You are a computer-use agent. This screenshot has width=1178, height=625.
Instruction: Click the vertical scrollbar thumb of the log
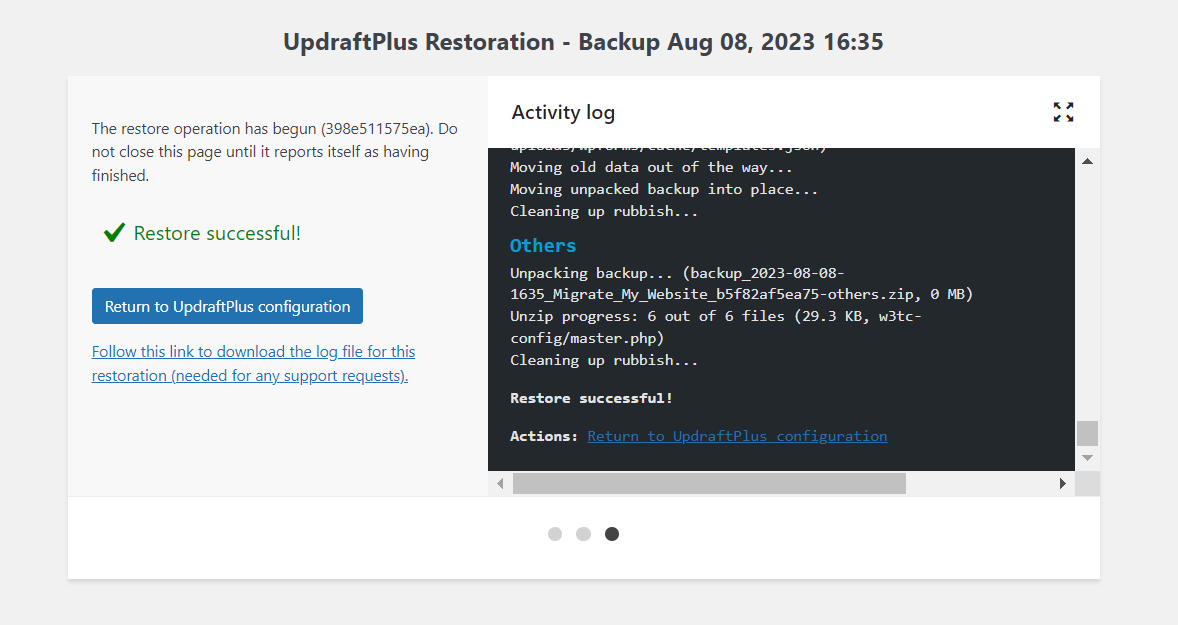[x=1087, y=433]
